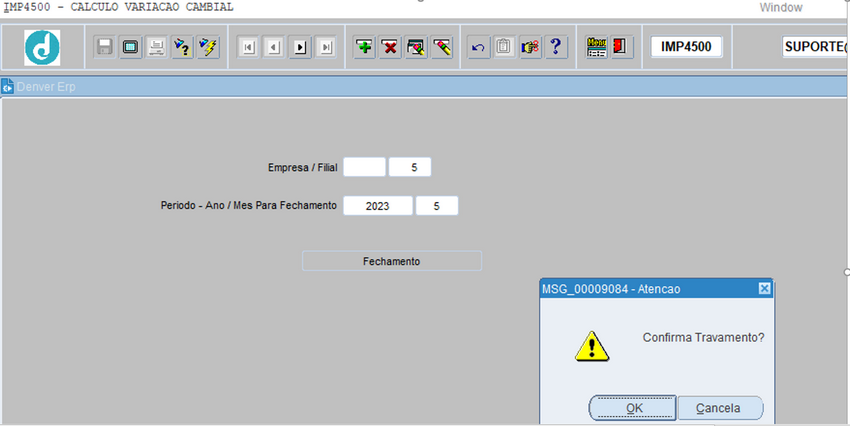Viewport: 850px width, 426px height.
Task: Insert new record with green plus icon
Action: pos(365,47)
